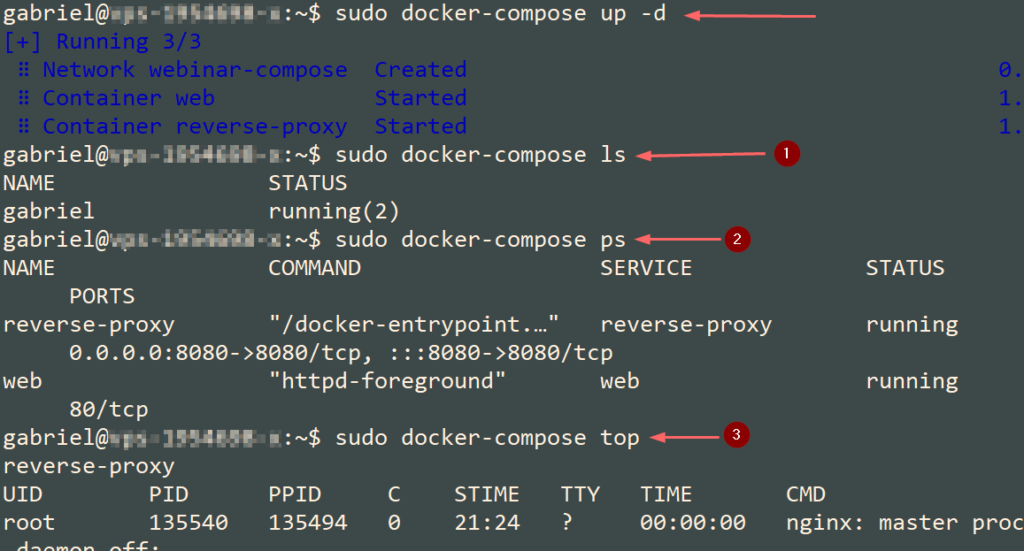Click the red numbered marker 3
Screen dimensions: 1024x551
coord(736,435)
